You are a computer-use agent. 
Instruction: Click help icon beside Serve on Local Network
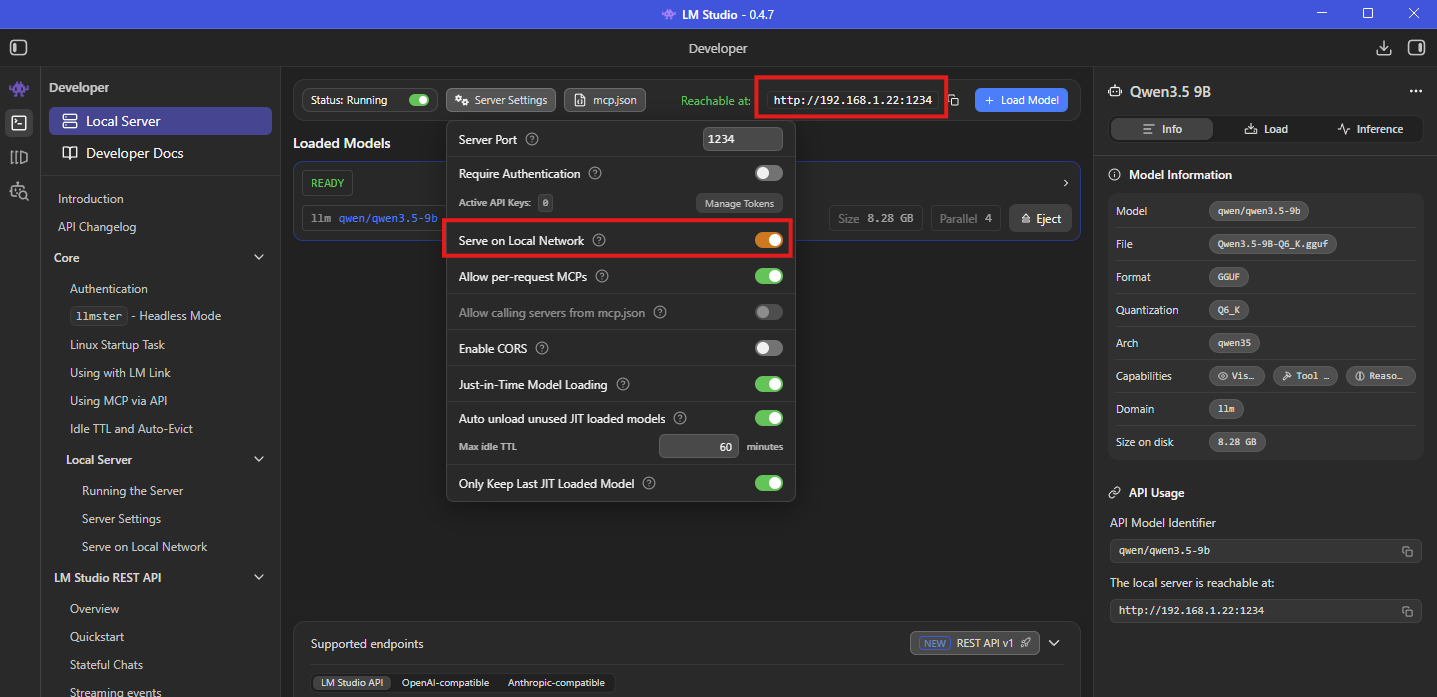(x=599, y=241)
